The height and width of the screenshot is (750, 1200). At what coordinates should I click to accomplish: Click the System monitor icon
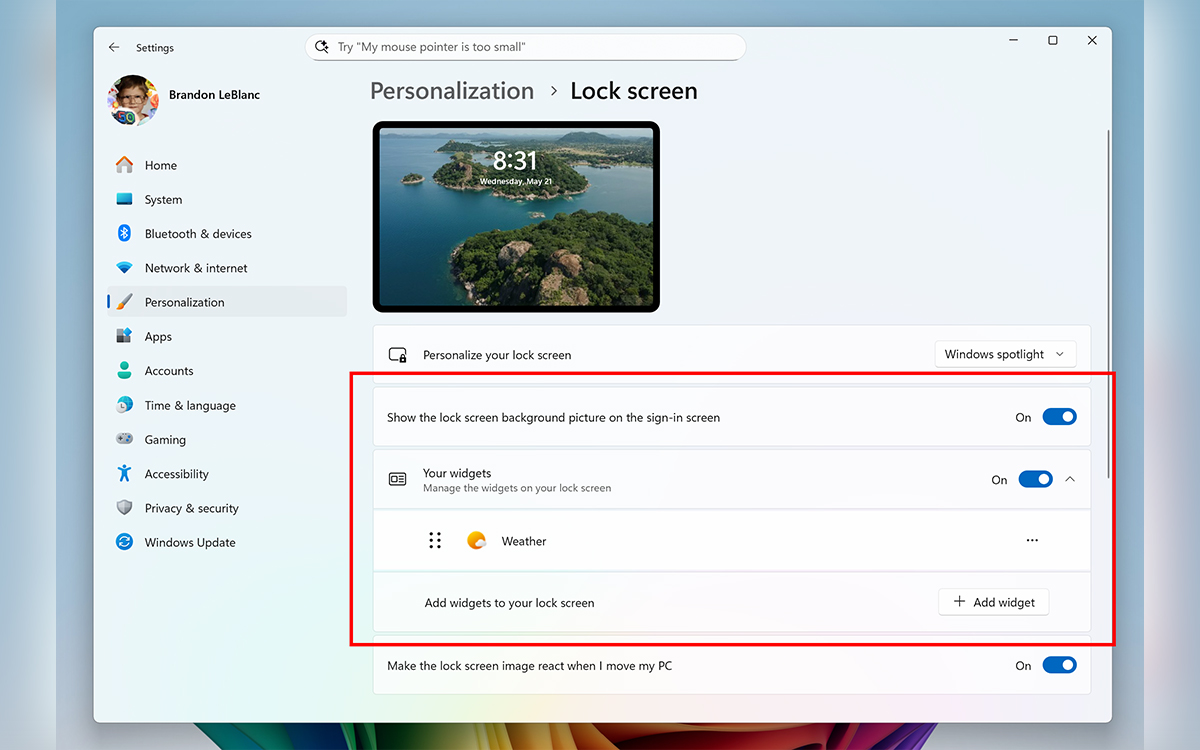[124, 199]
